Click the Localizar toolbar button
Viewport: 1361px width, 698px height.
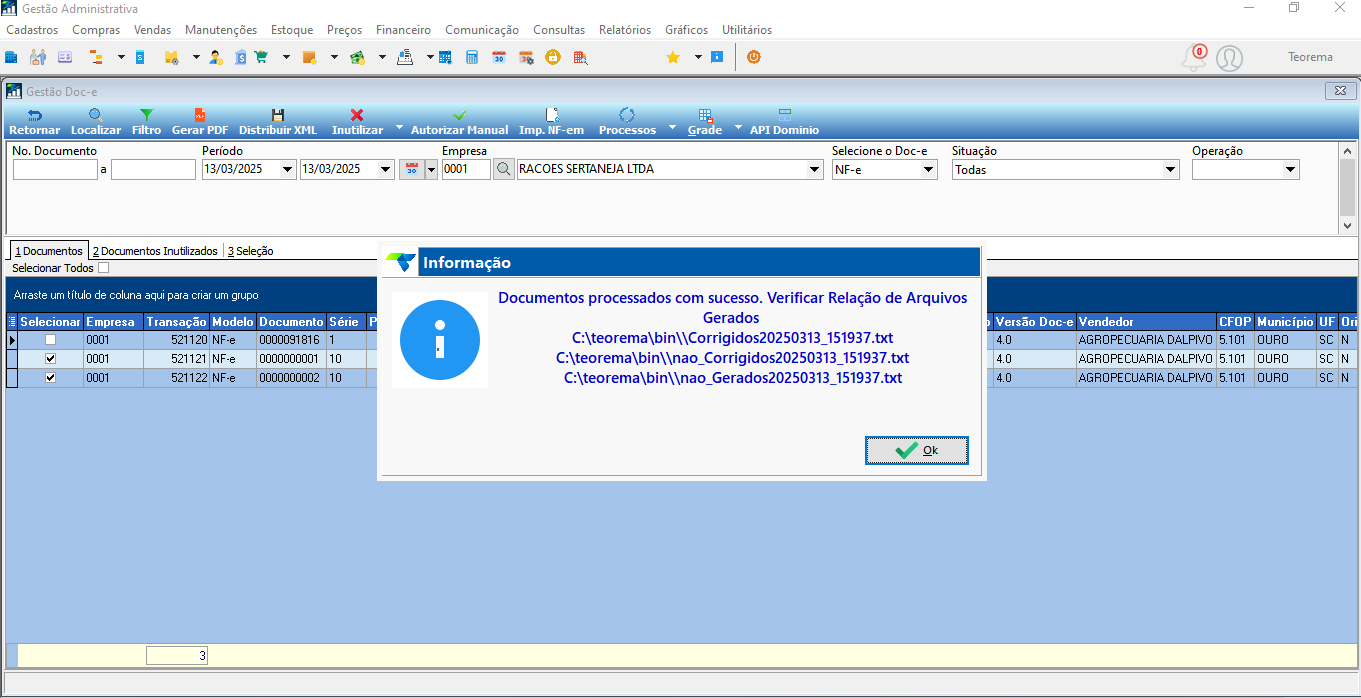pos(96,122)
